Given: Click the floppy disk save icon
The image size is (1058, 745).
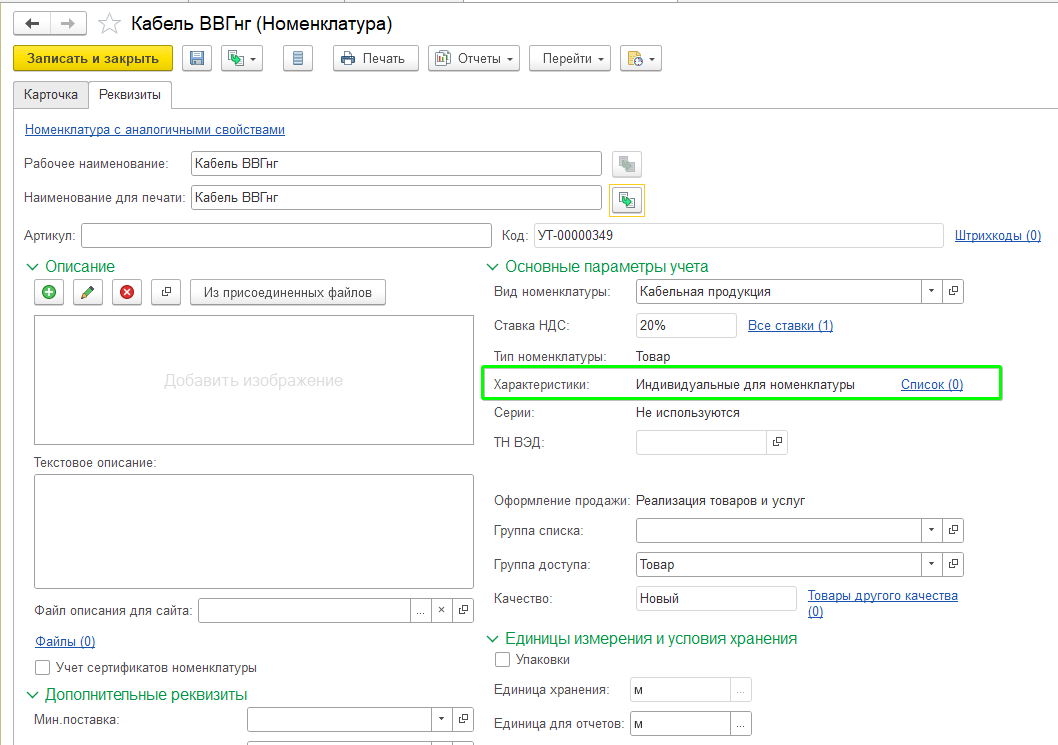Looking at the screenshot, I should coord(197,59).
